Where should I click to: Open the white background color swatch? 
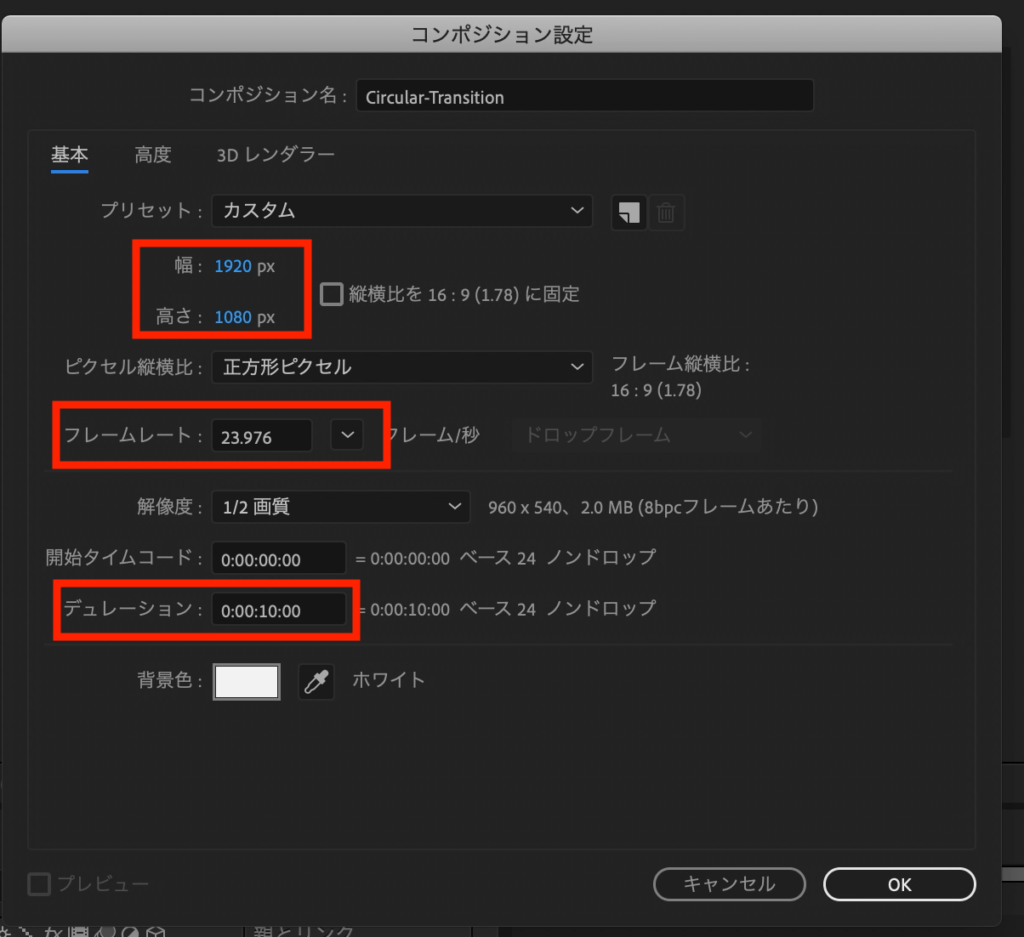[x=247, y=682]
